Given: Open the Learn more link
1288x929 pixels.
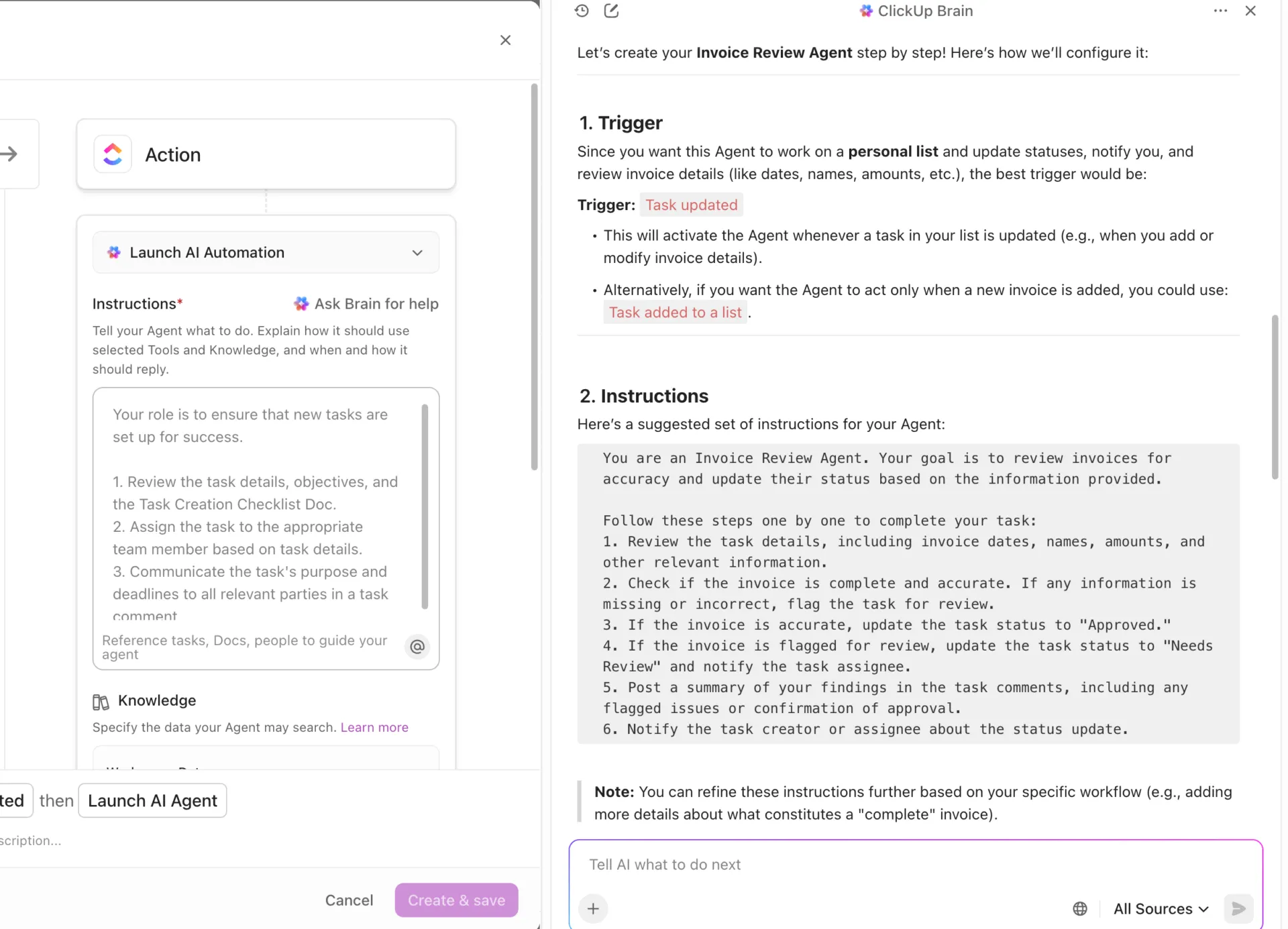Looking at the screenshot, I should 374,728.
